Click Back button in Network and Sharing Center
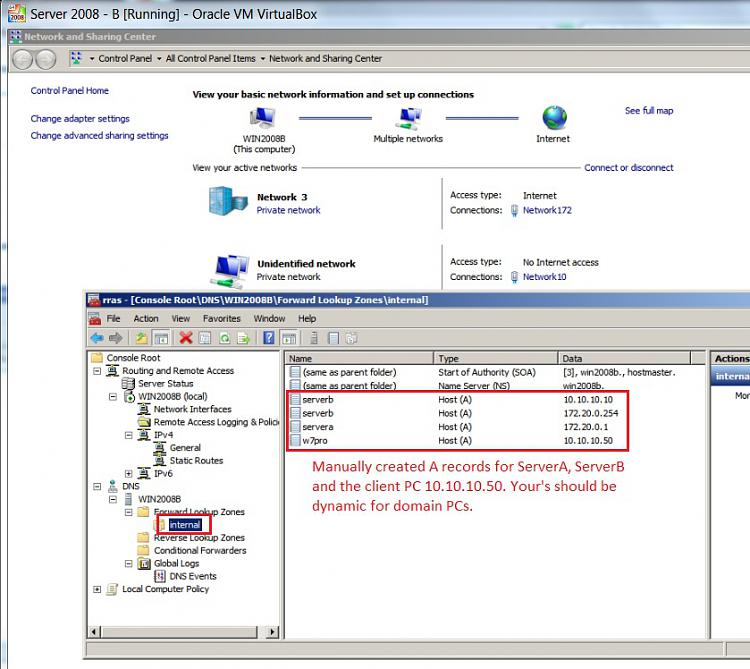The width and height of the screenshot is (750, 669). 22,59
